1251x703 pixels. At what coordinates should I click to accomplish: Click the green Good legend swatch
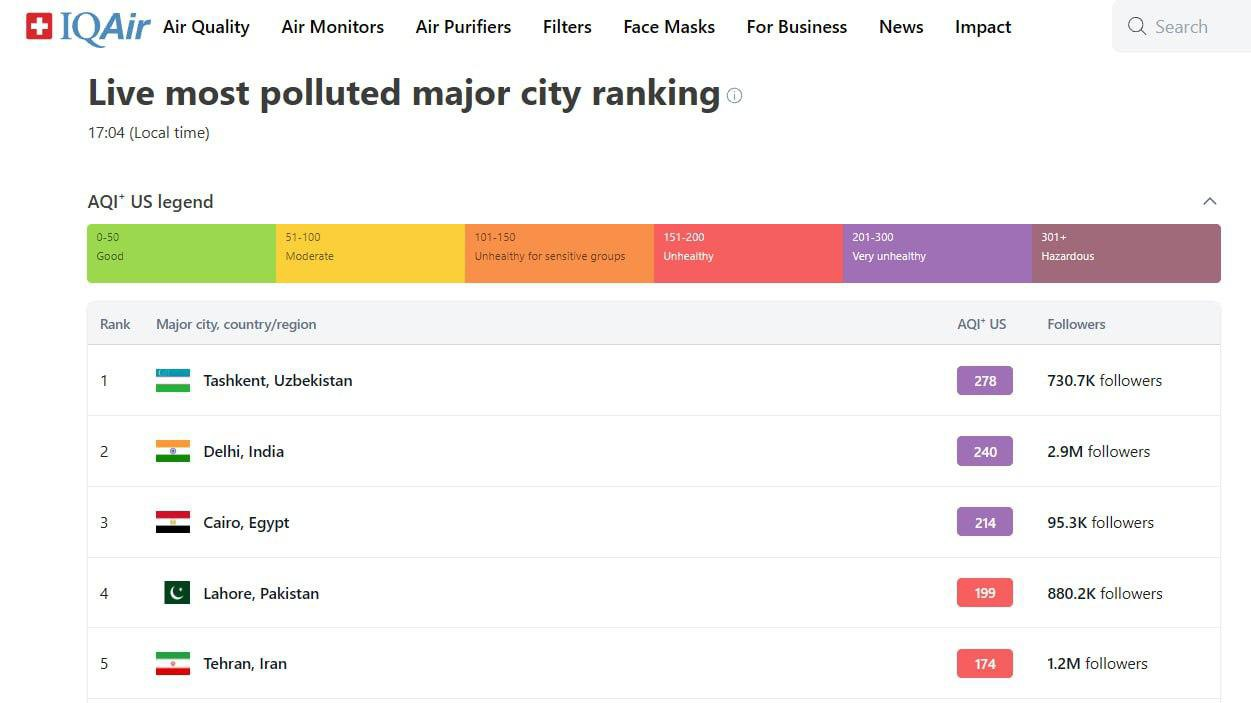click(181, 253)
